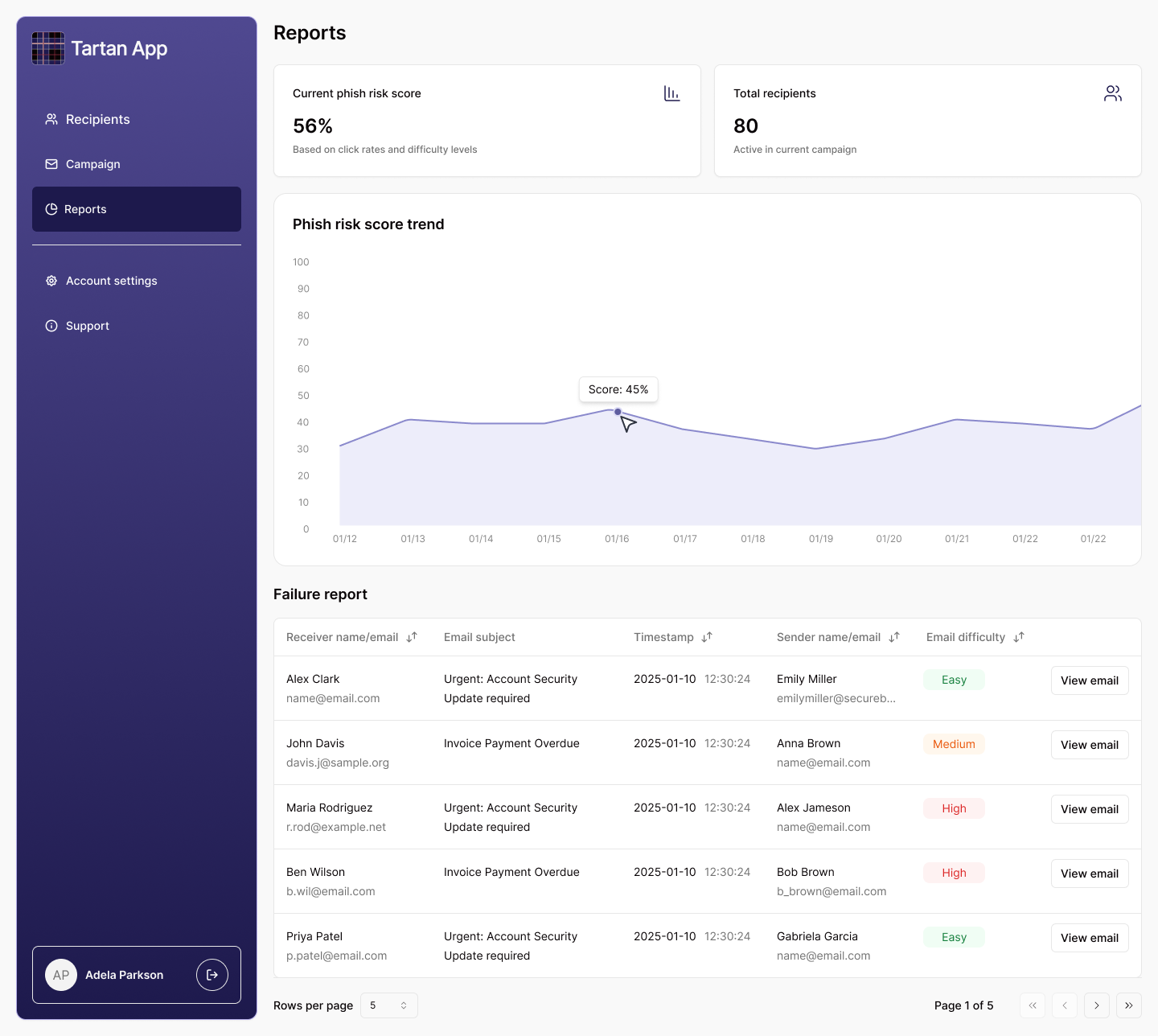
Task: Click the logout icon beside Adela Parkson
Action: pos(212,975)
